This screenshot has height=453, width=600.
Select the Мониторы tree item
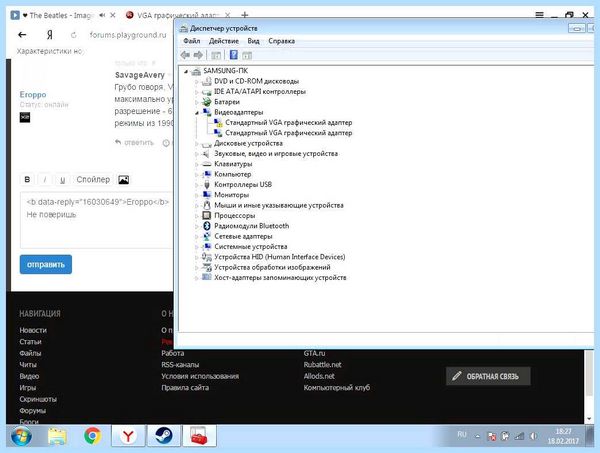pos(232,195)
